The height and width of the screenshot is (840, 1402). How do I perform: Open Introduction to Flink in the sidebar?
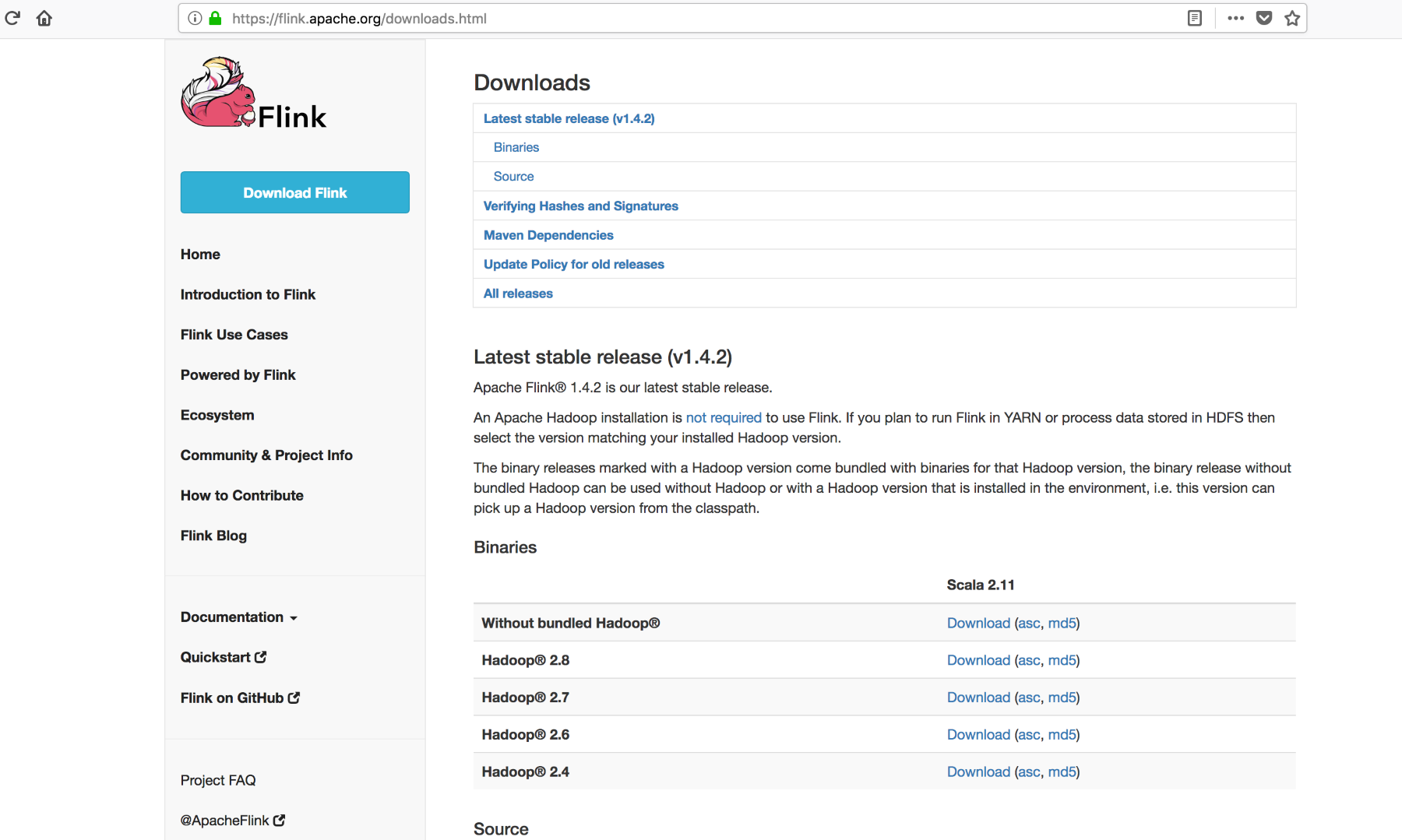pyautogui.click(x=248, y=294)
